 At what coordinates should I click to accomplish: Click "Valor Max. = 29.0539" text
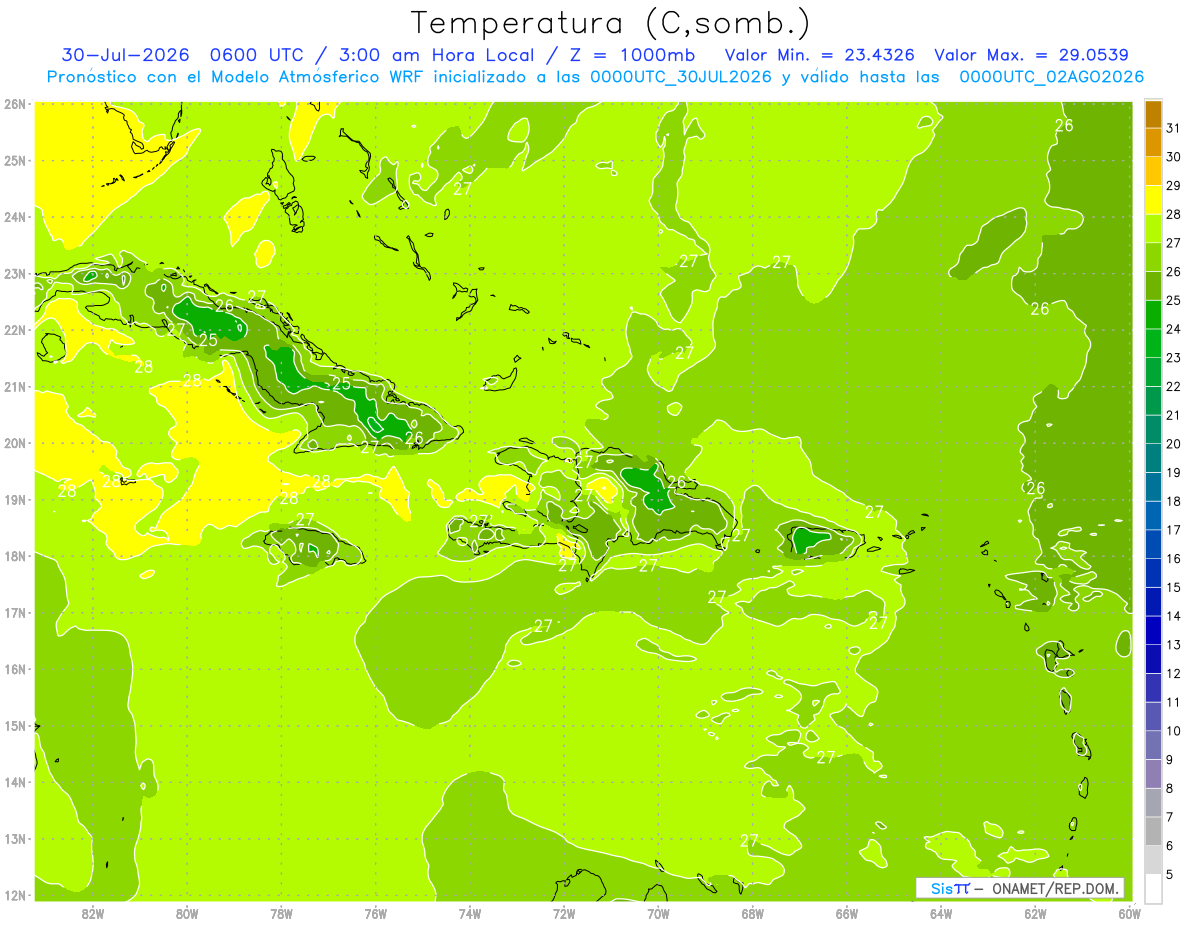click(x=1031, y=55)
